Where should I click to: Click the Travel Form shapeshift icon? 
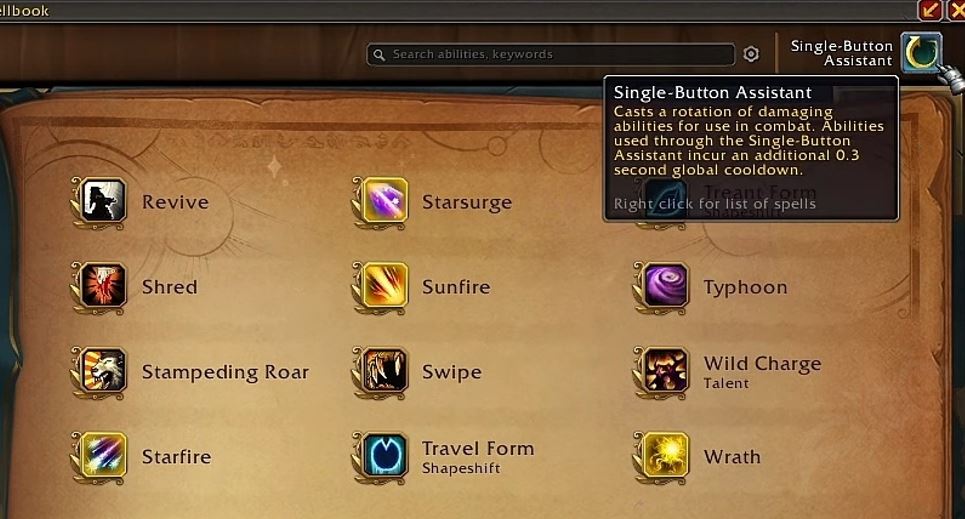[385, 456]
